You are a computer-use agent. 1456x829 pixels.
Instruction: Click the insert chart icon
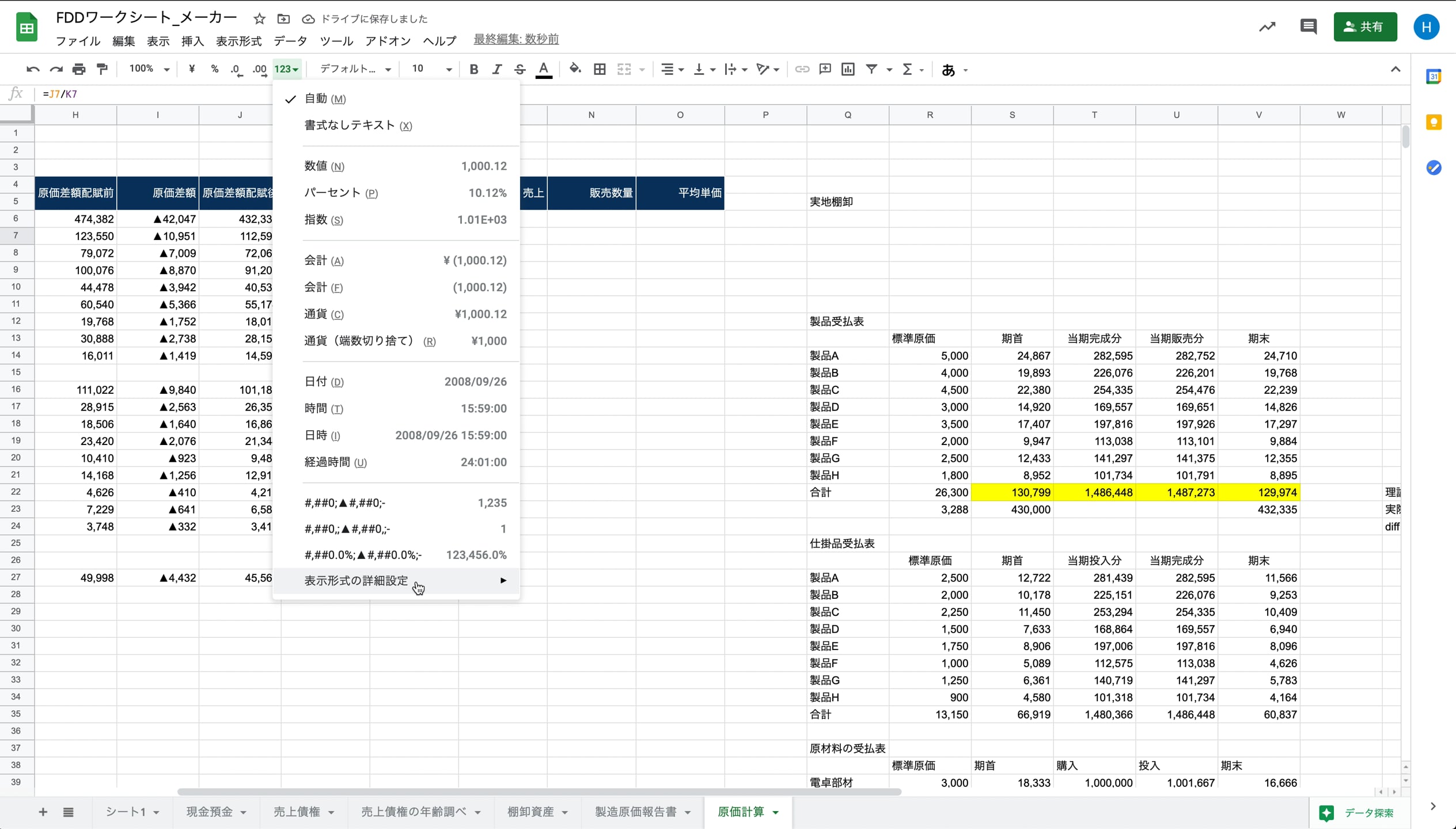tap(848, 69)
